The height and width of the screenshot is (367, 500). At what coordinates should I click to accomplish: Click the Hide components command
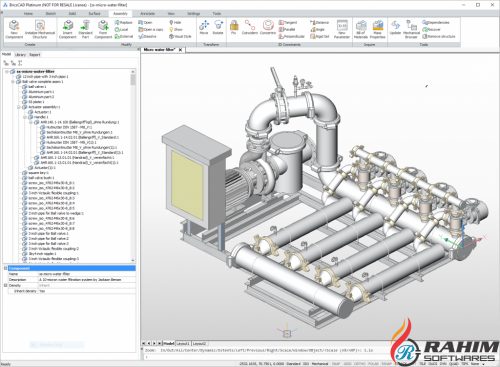click(175, 22)
